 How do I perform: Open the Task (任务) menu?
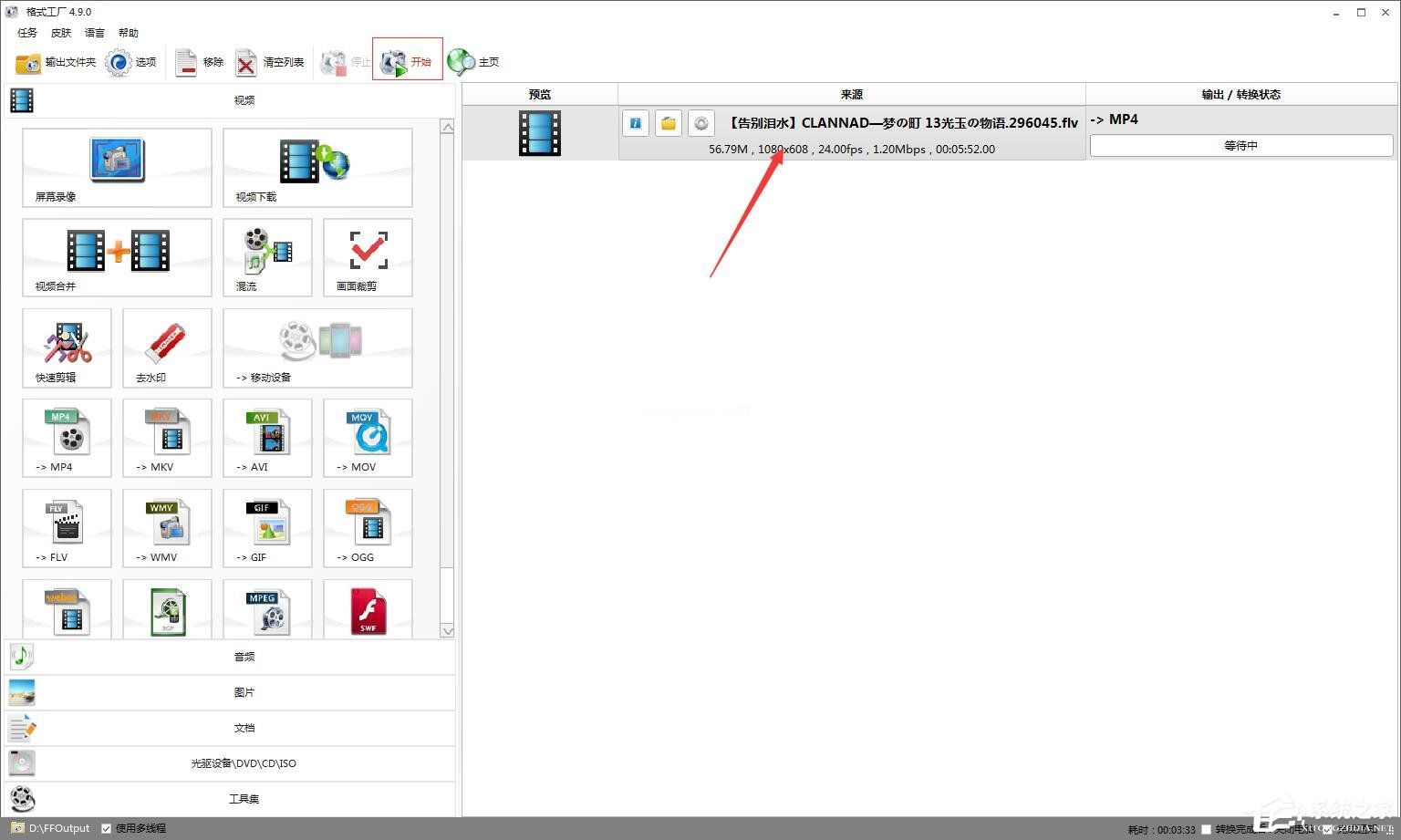coord(27,33)
